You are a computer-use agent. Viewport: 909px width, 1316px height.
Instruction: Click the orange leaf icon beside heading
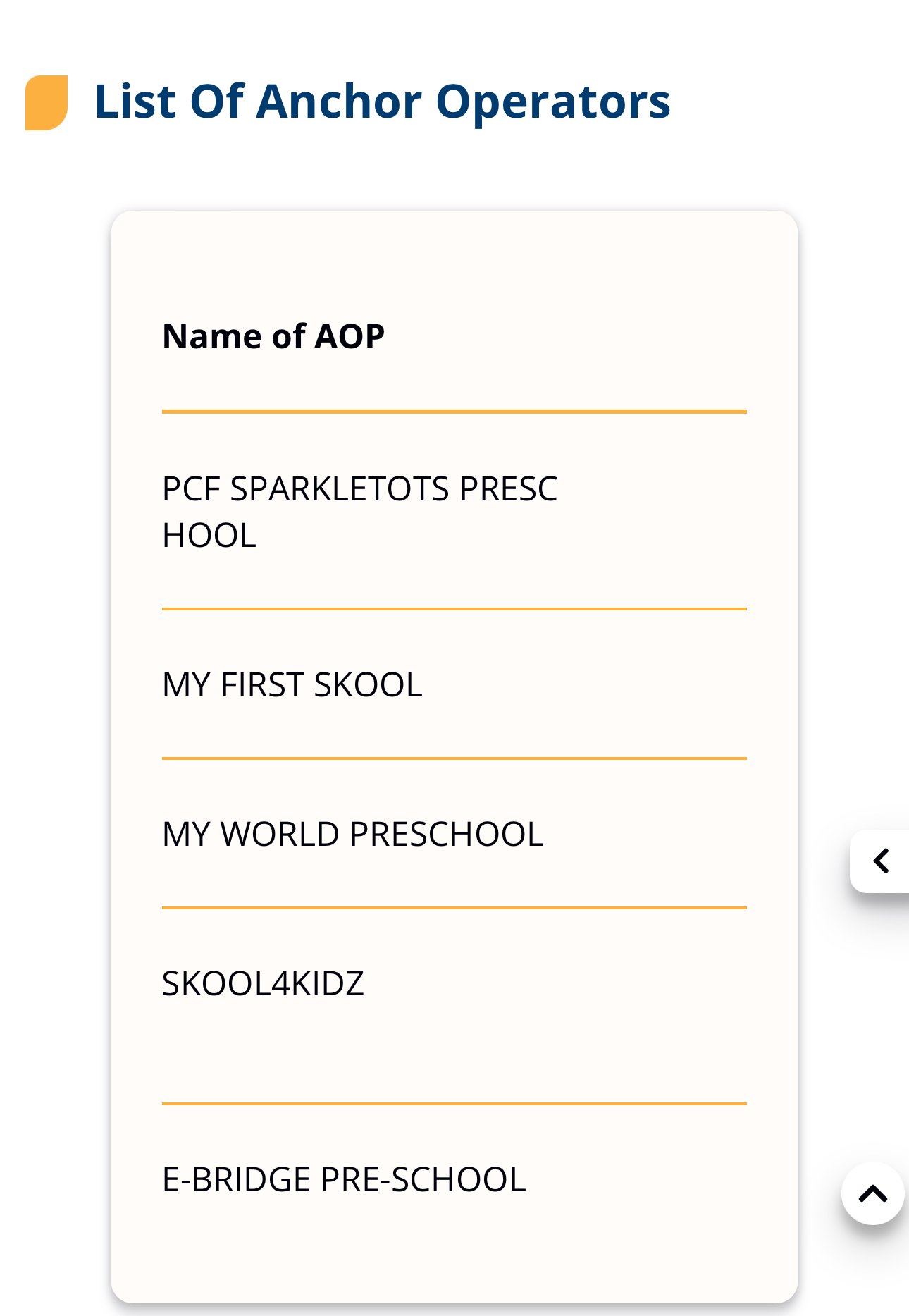pos(47,103)
